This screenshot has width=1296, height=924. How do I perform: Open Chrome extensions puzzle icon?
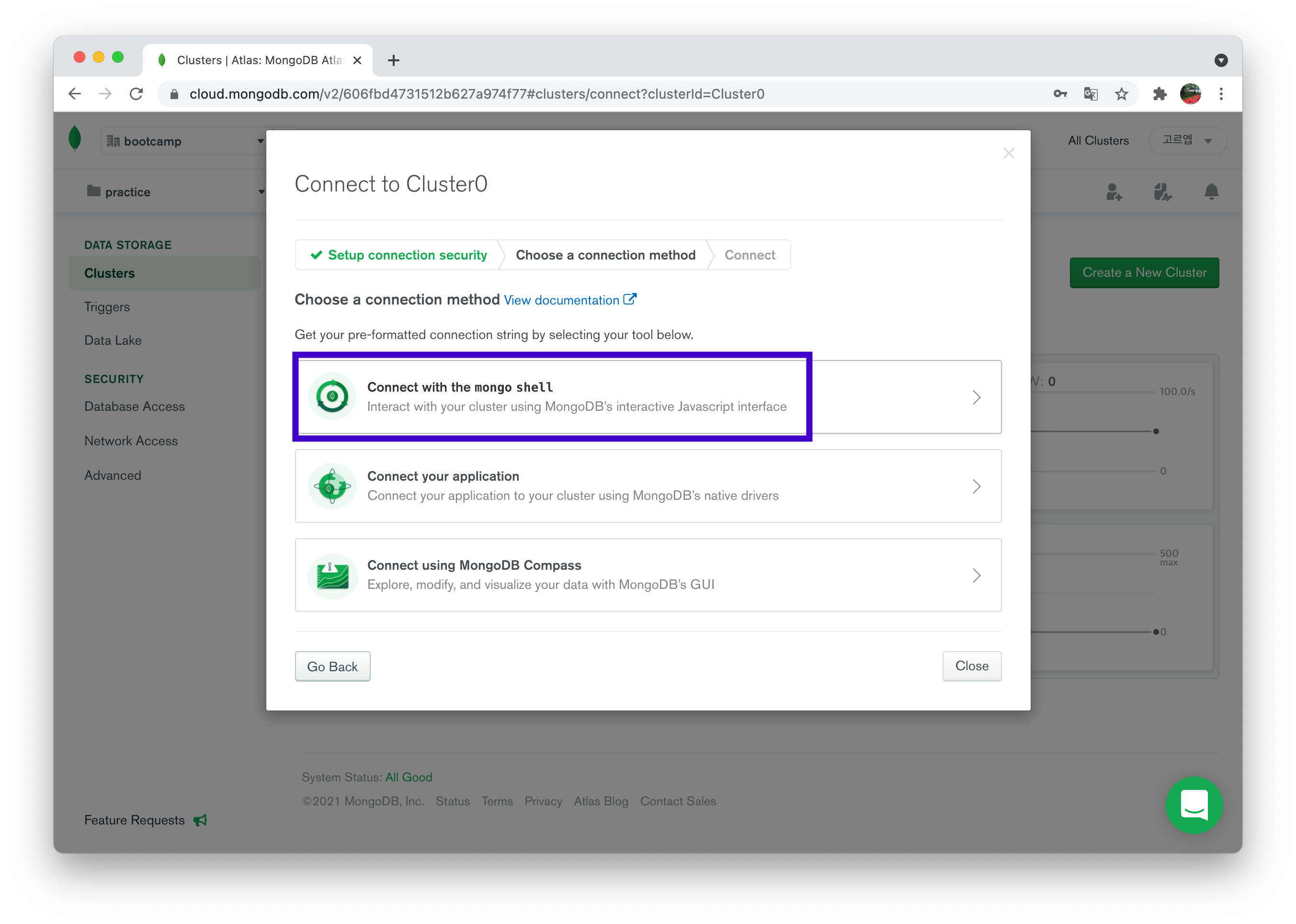[1160, 94]
